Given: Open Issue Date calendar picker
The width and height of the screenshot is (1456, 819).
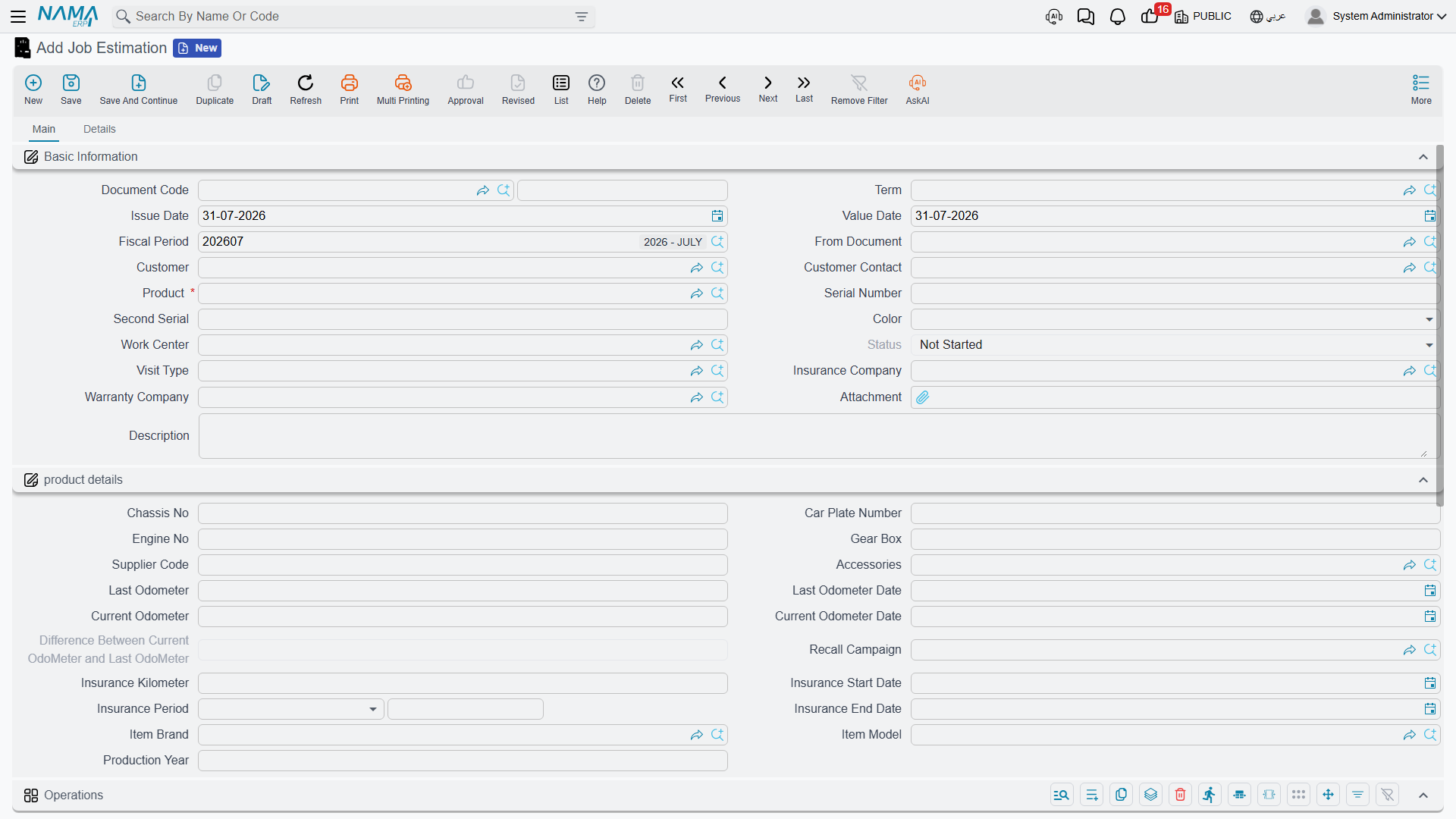Looking at the screenshot, I should click(717, 216).
